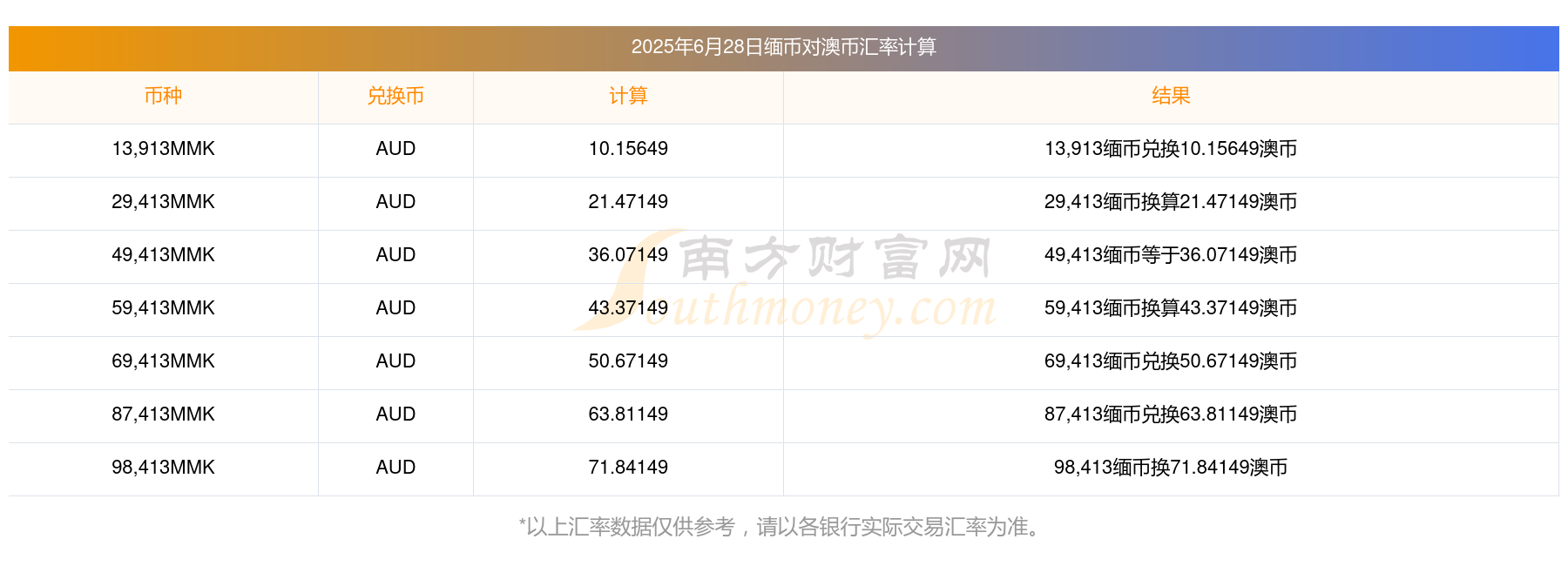Click AUD in the 69,413MMK row

coord(395,361)
